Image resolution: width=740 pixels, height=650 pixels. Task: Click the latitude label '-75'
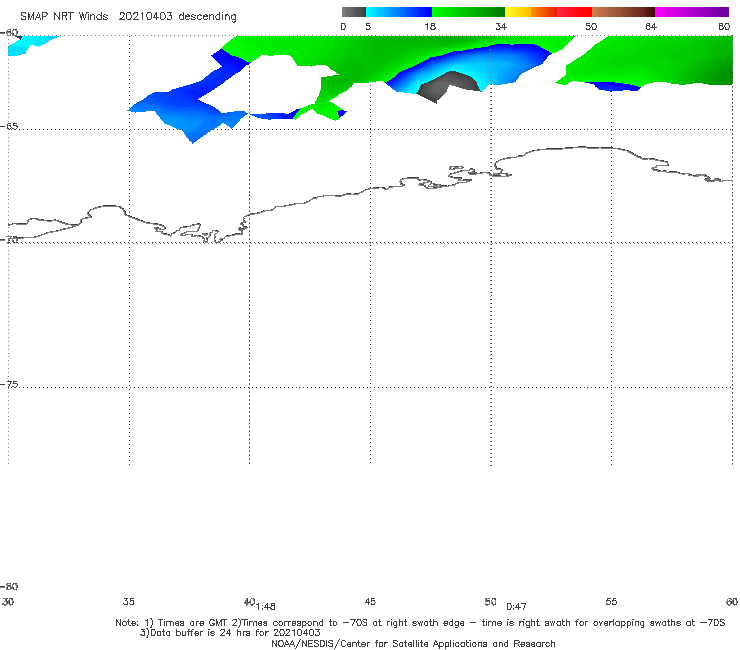9,385
